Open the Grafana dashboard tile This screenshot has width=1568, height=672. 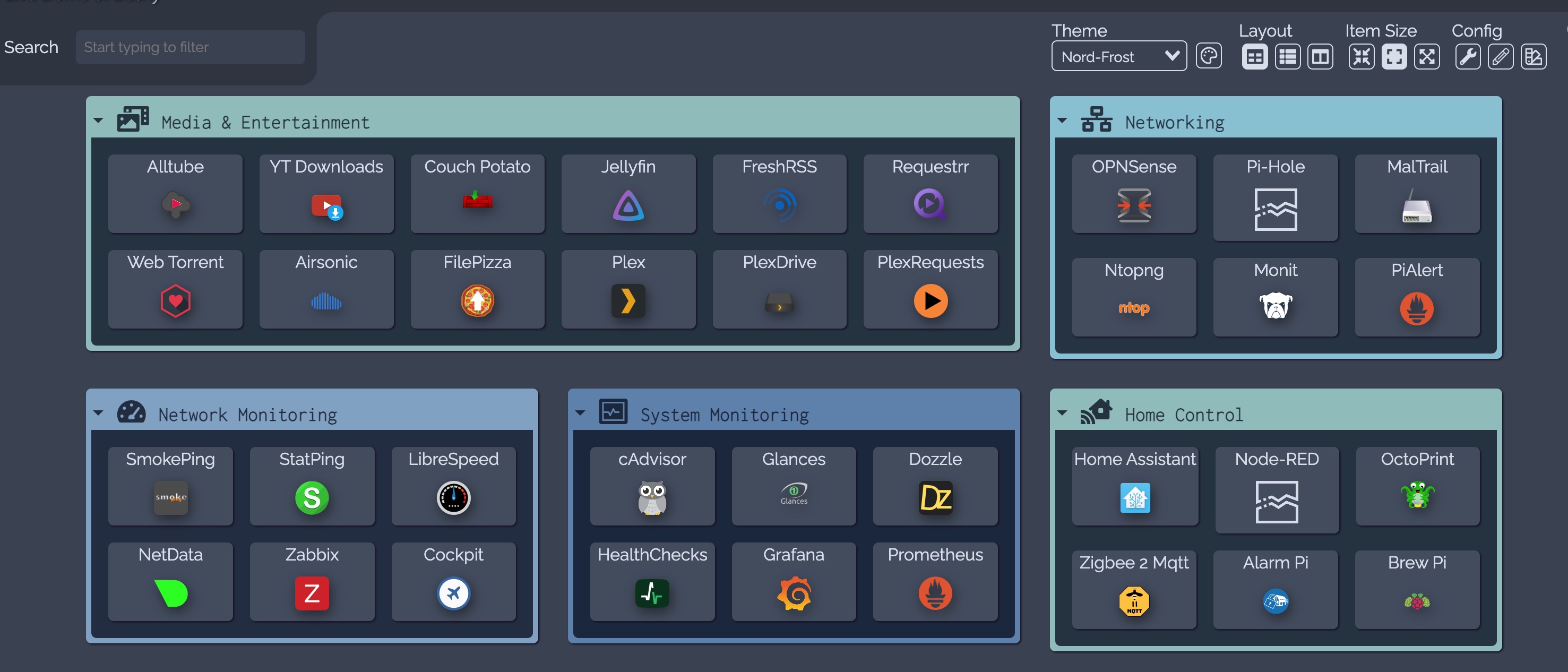[793, 581]
